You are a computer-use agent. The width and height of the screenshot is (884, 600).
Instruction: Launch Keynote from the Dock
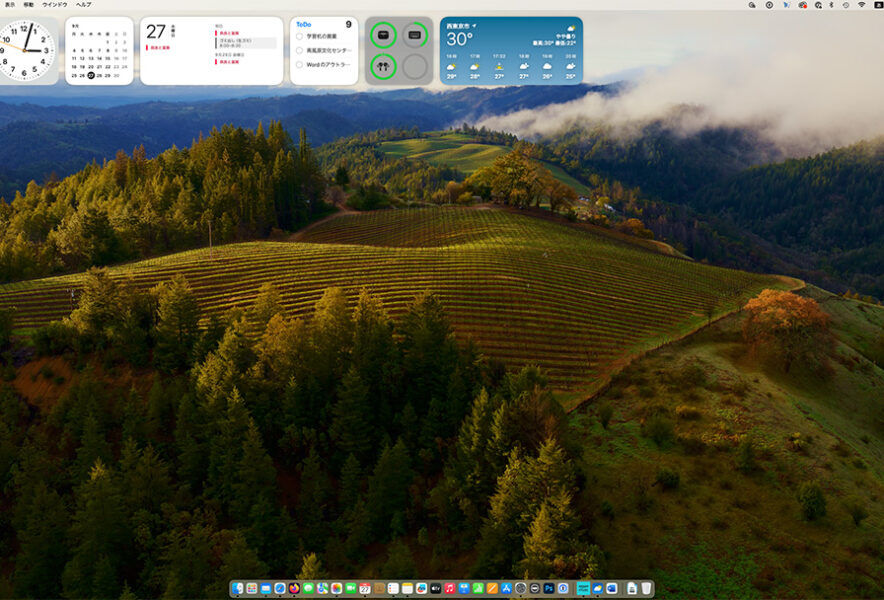click(464, 589)
